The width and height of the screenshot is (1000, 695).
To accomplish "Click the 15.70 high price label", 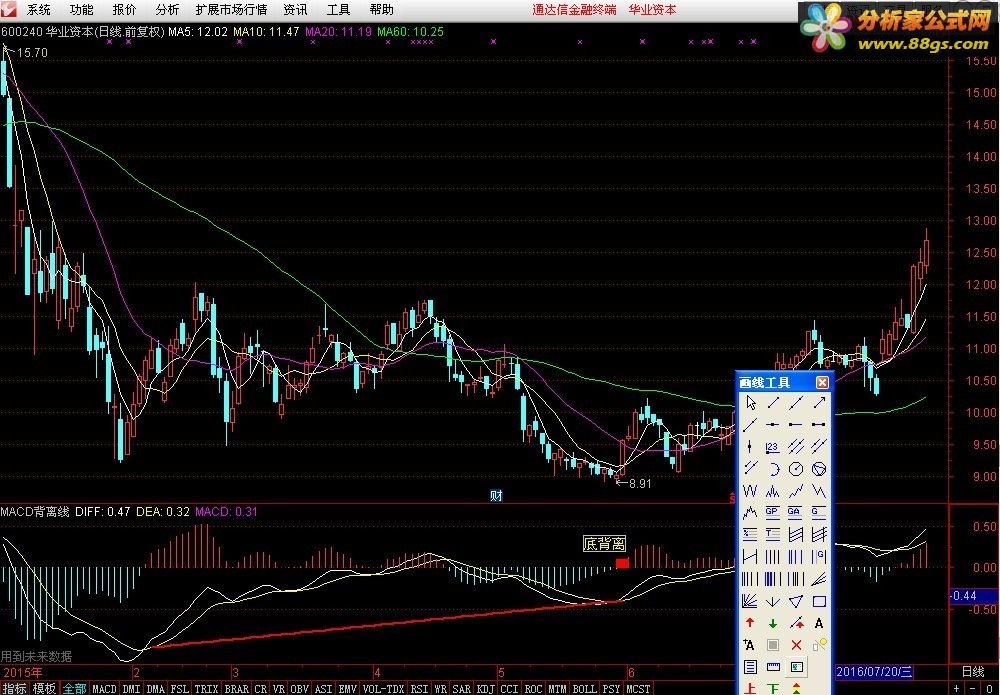I will 32,53.
